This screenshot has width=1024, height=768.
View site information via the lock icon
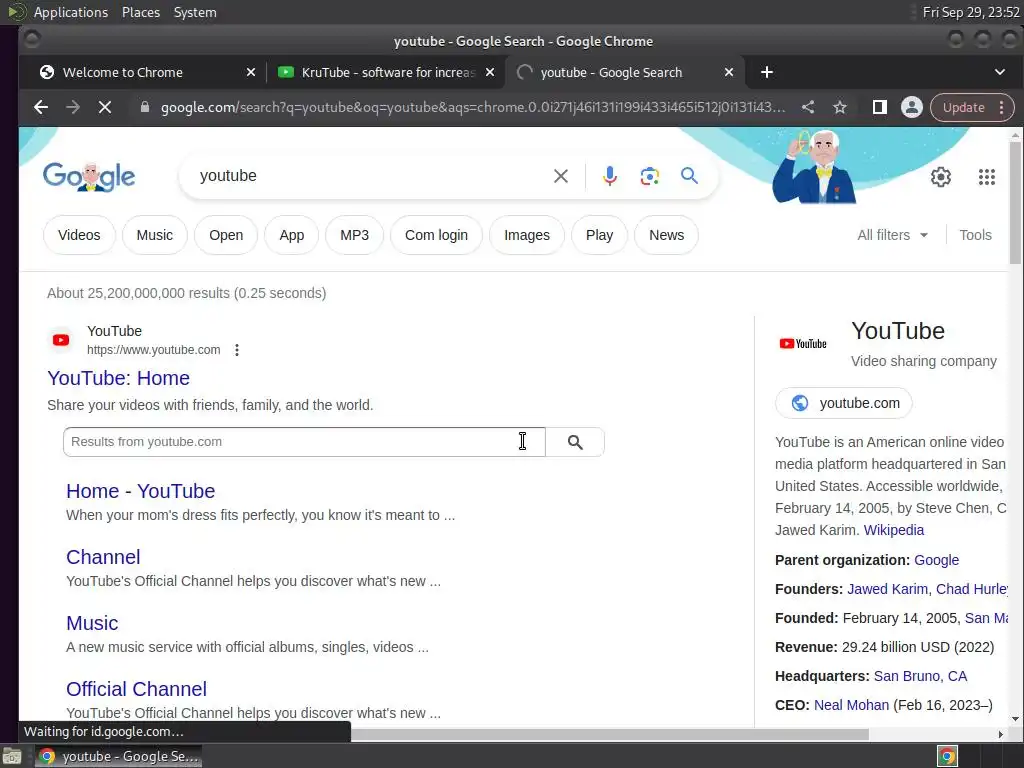[145, 107]
